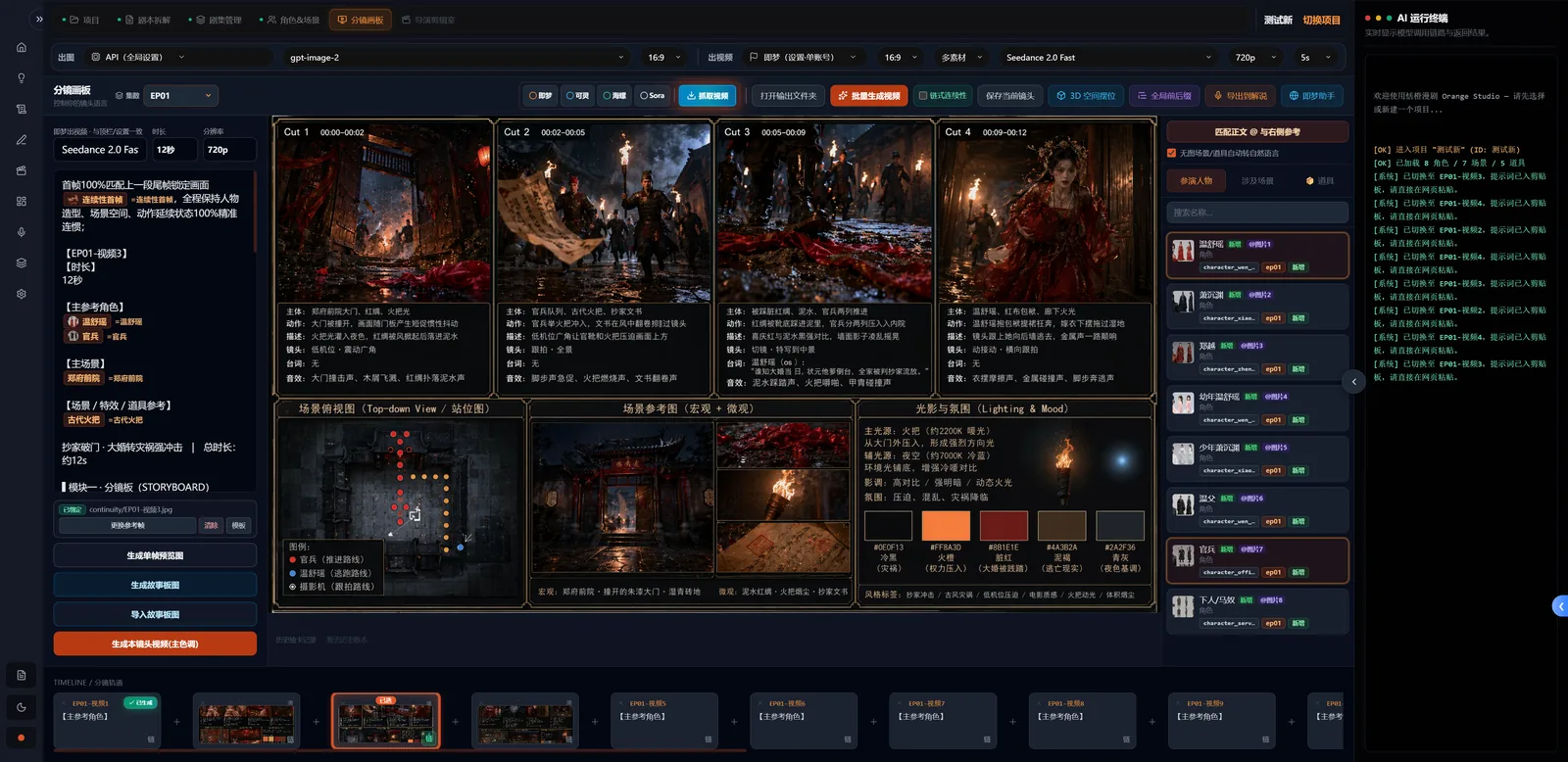Select the EP01-视频5 timeline card
1568x762 pixels.
click(663, 721)
